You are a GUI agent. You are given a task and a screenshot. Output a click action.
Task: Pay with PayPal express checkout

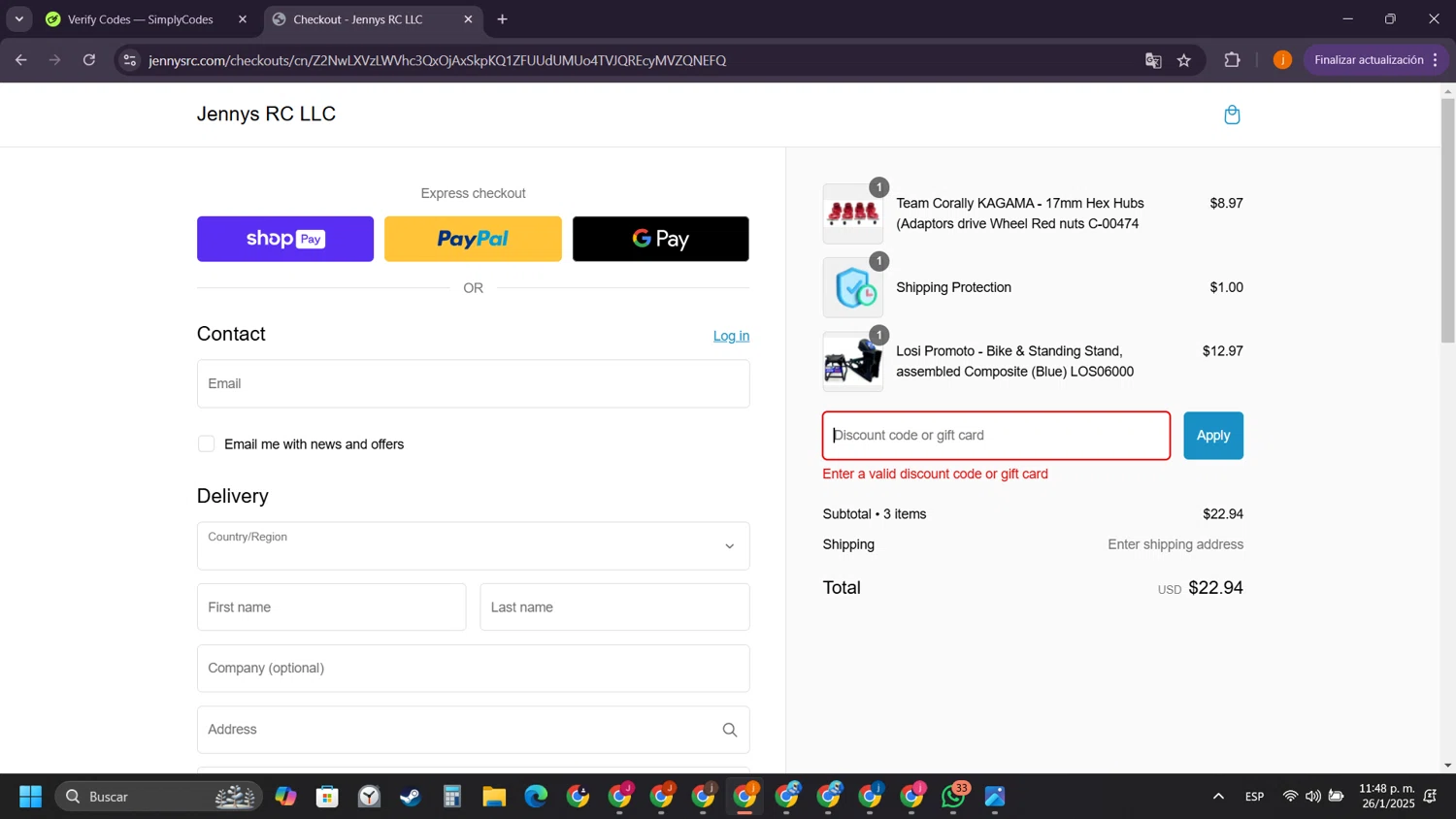473,239
